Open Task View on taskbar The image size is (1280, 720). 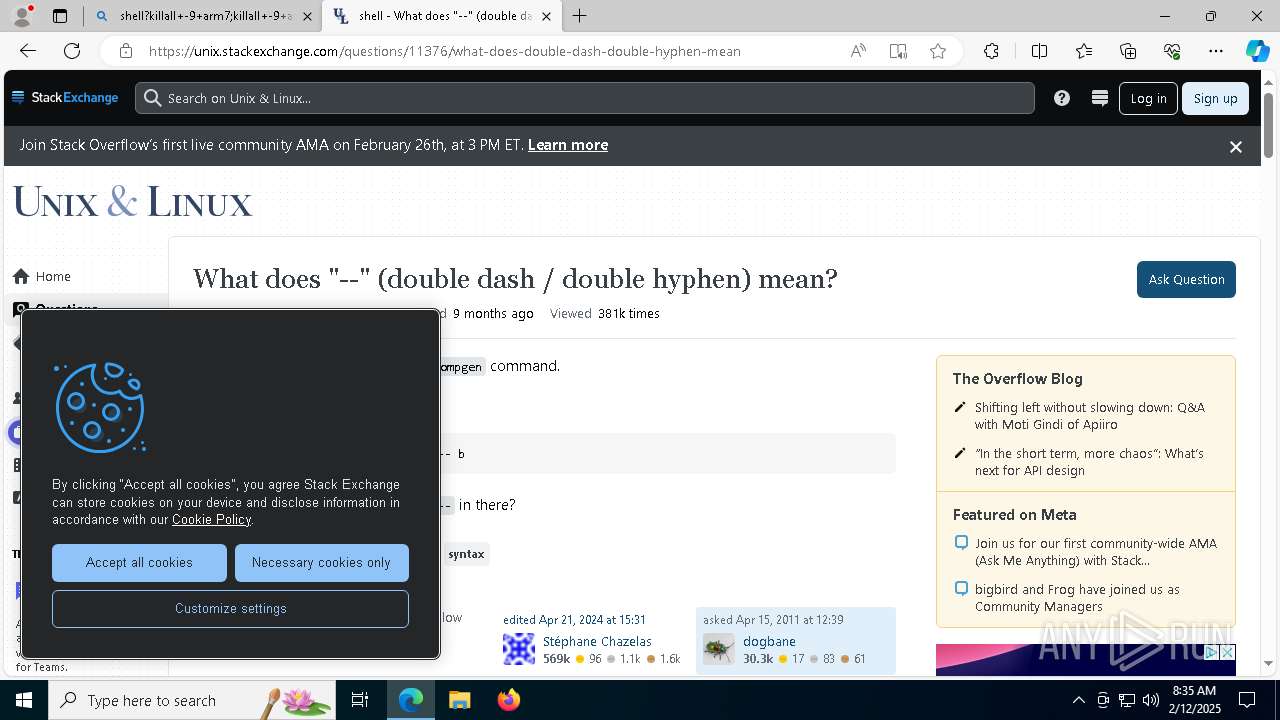[360, 700]
